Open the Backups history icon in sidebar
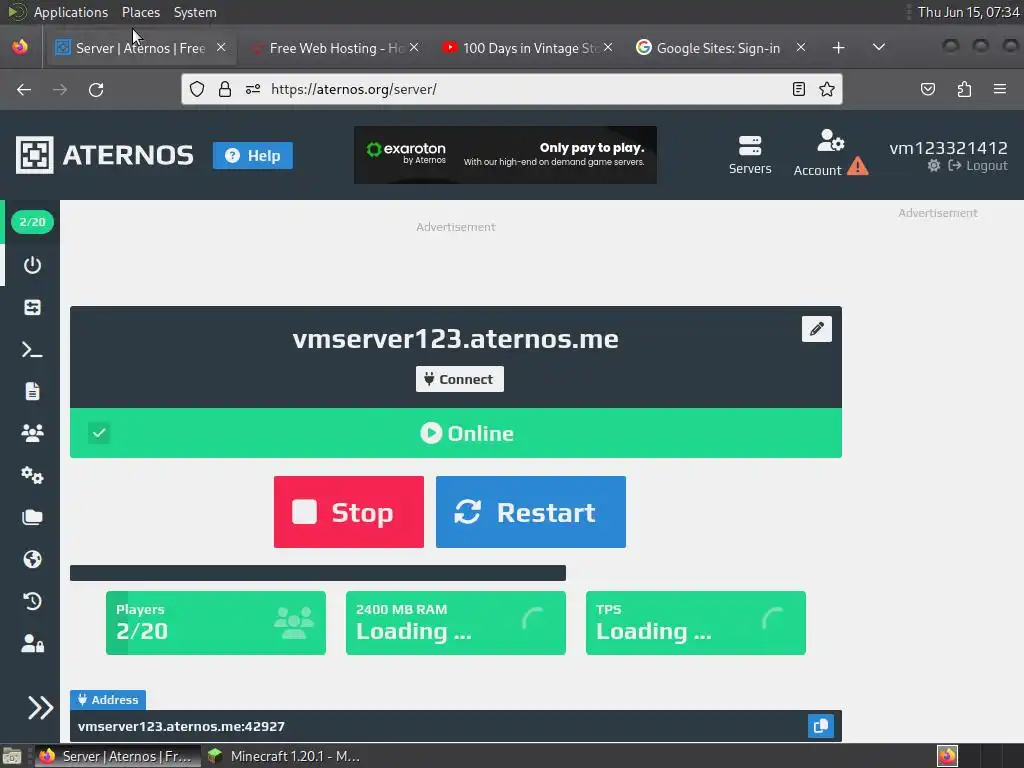1024x768 pixels. tap(32, 601)
